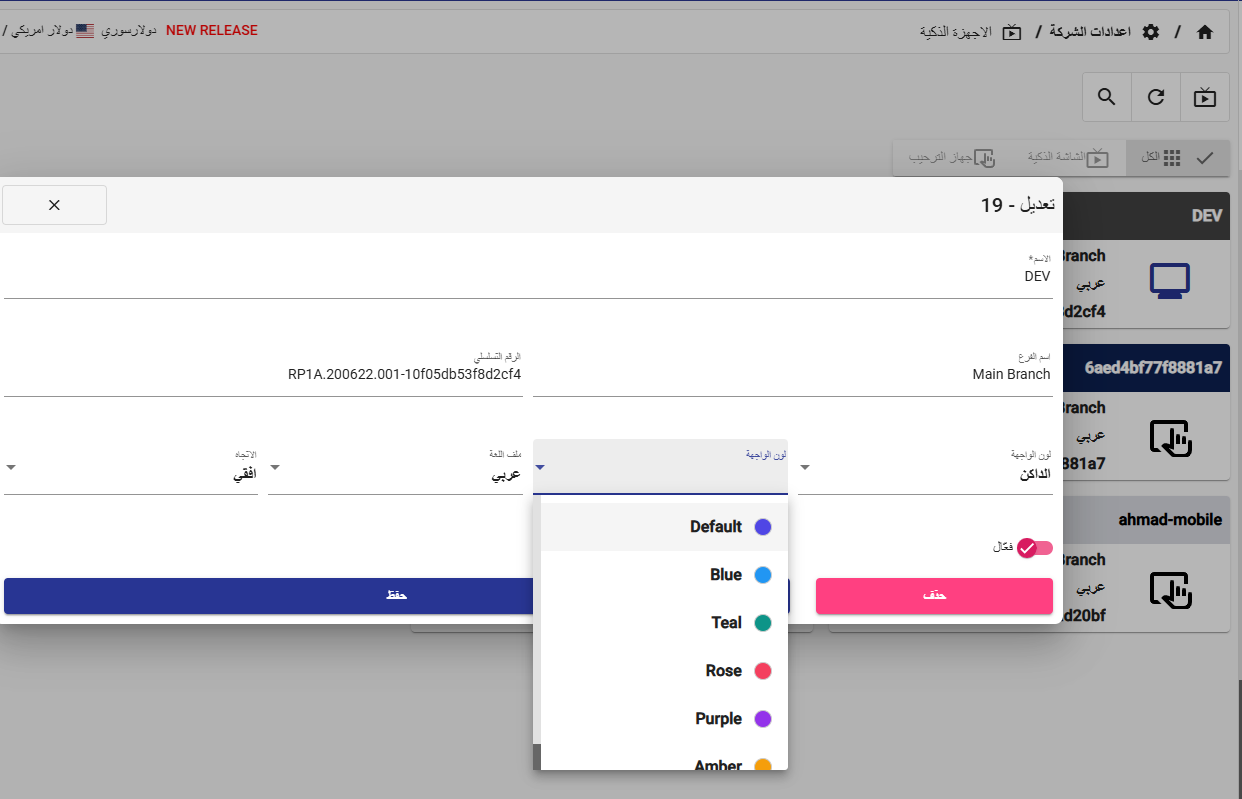The width and height of the screenshot is (1242, 799).
Task: Click the monitor icon on DEV card
Action: (1169, 282)
